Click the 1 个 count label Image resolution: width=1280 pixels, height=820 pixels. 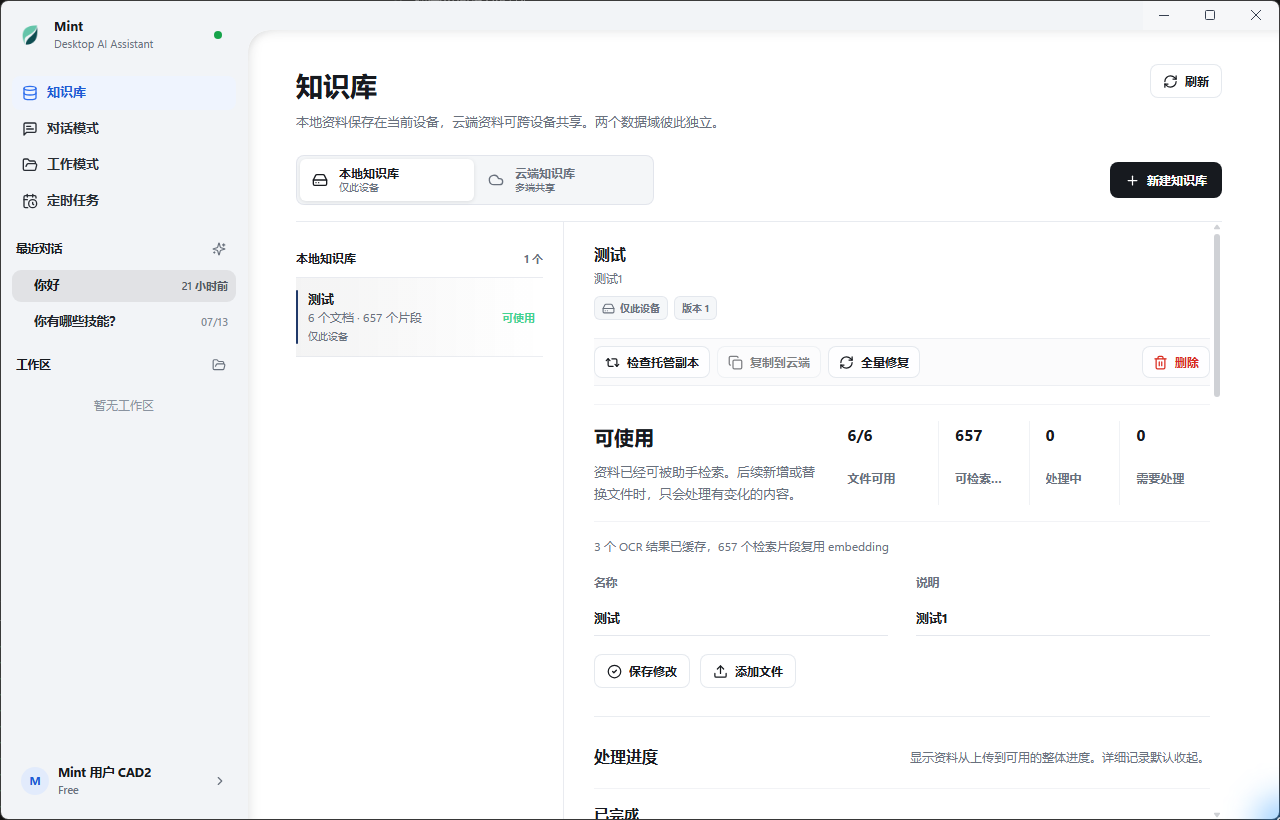tap(533, 259)
